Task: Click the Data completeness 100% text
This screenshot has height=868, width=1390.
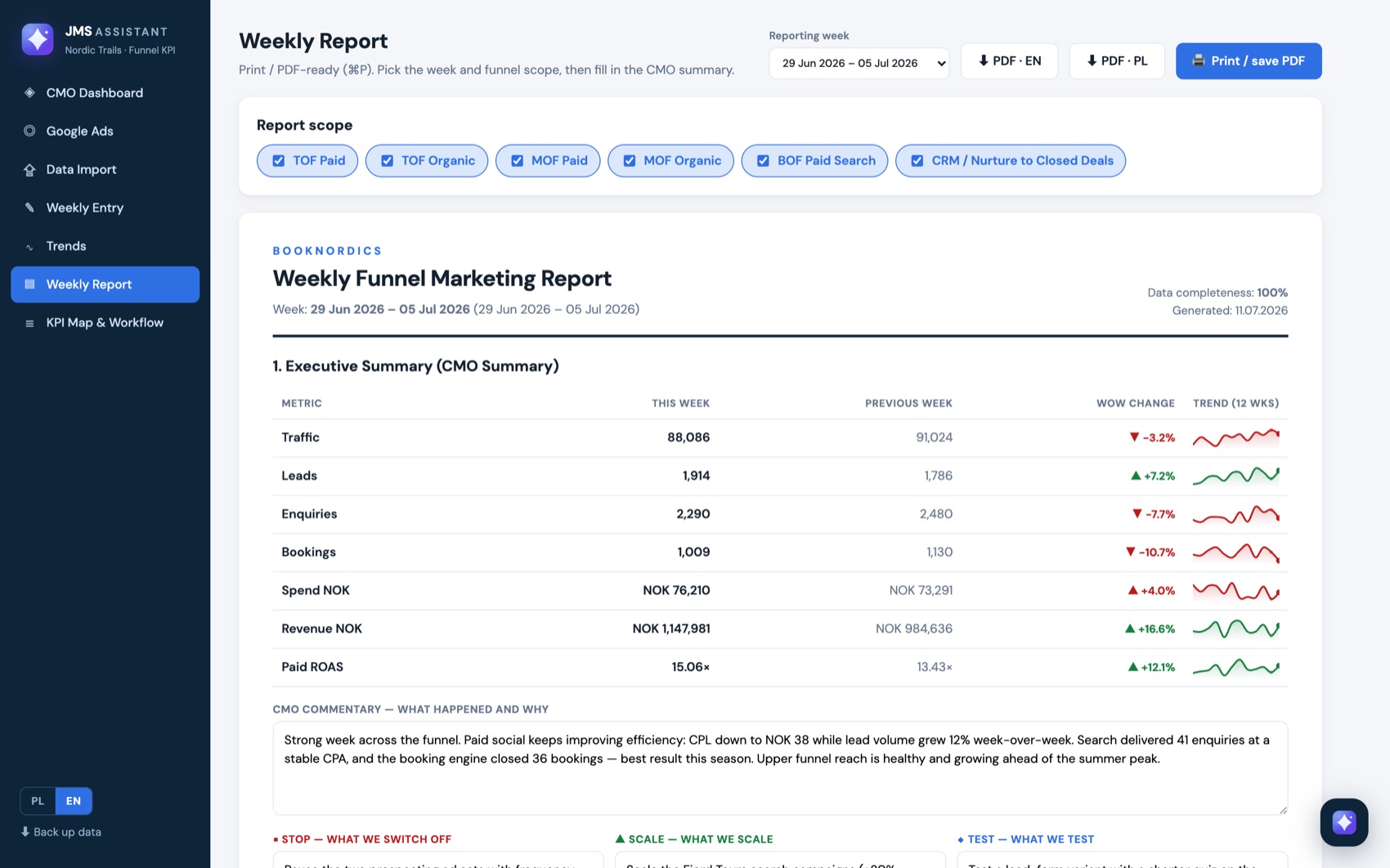Action: [x=1217, y=293]
